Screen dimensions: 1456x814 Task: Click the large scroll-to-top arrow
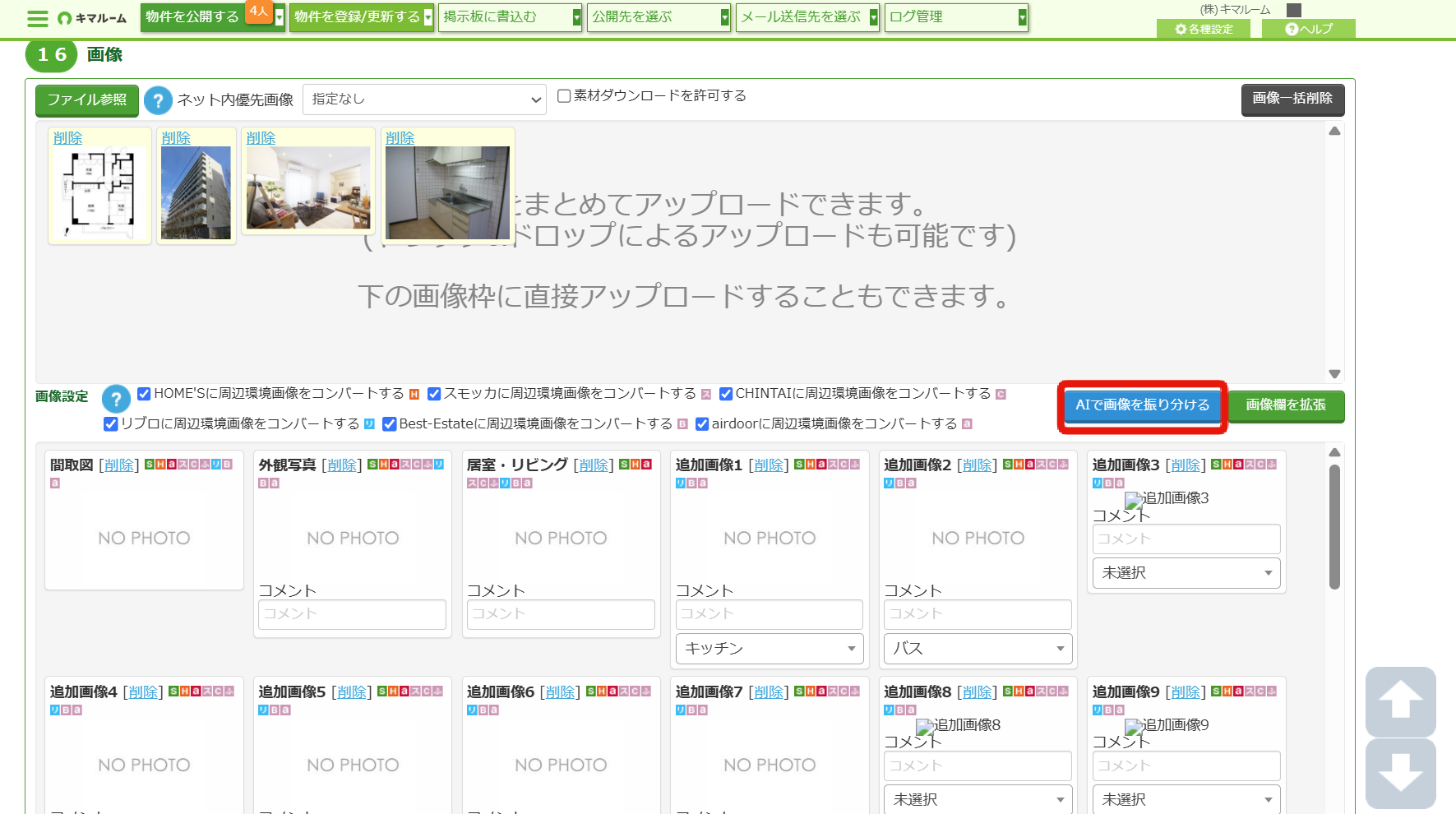1401,701
